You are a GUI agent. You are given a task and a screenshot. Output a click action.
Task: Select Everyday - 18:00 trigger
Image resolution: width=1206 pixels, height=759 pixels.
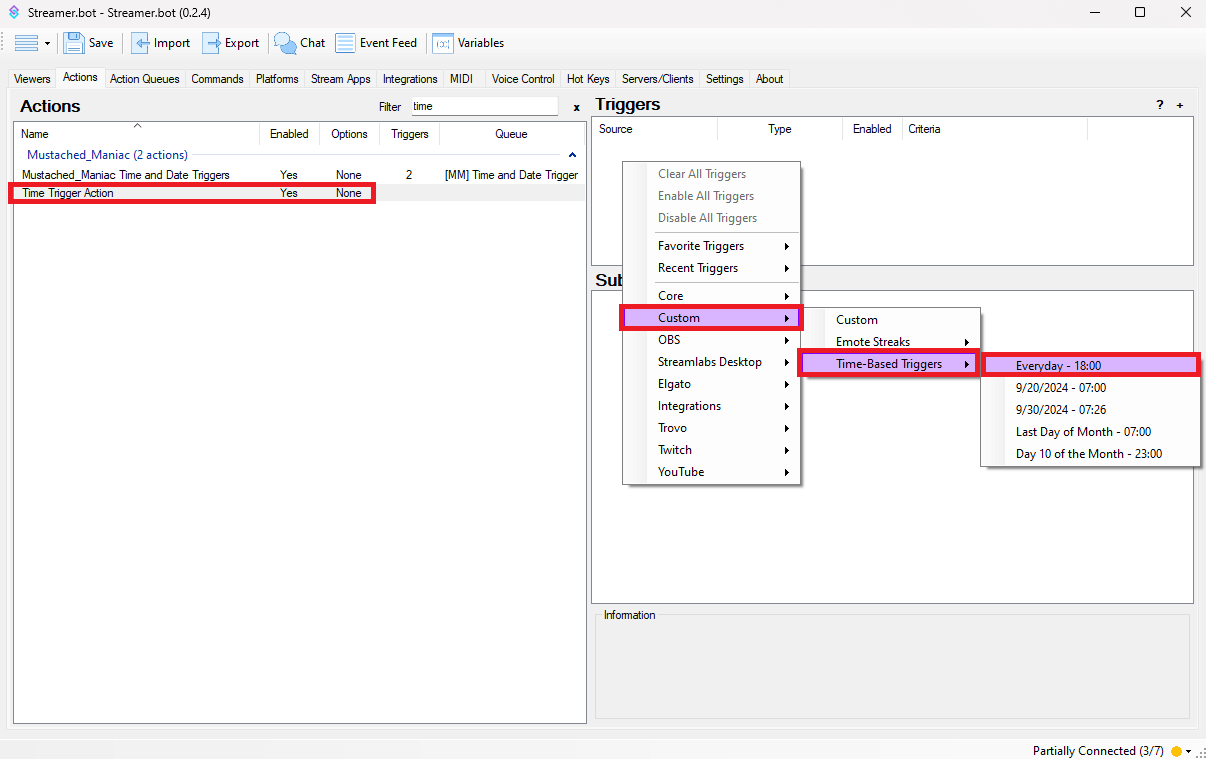[x=1058, y=366]
